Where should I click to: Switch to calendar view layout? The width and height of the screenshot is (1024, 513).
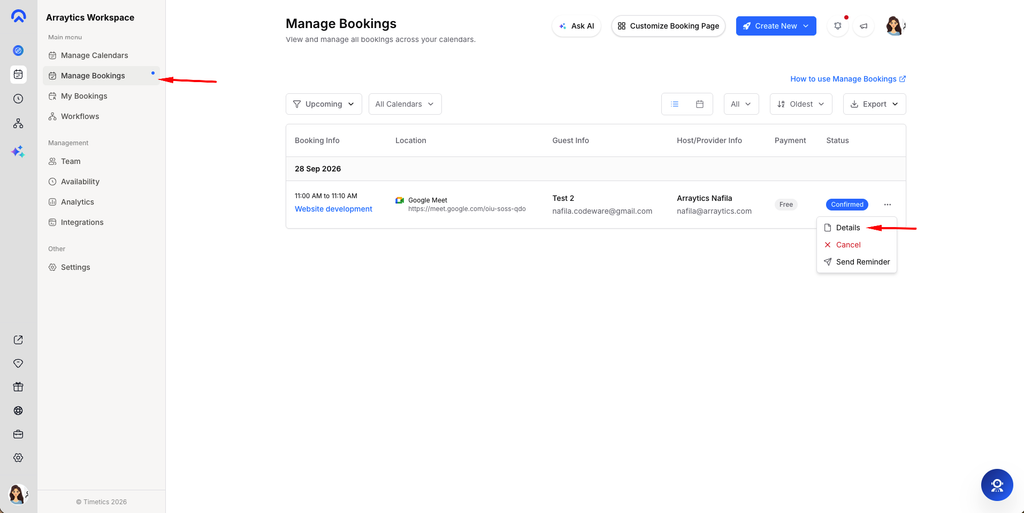point(699,104)
